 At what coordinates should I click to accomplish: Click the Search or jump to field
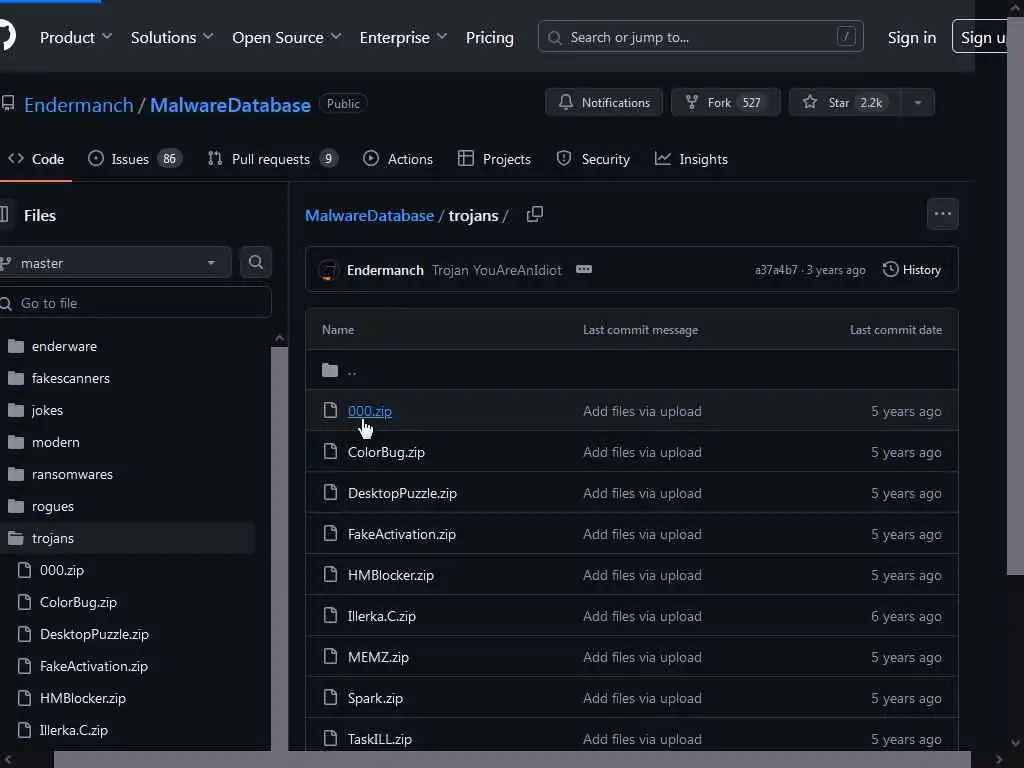(x=700, y=37)
